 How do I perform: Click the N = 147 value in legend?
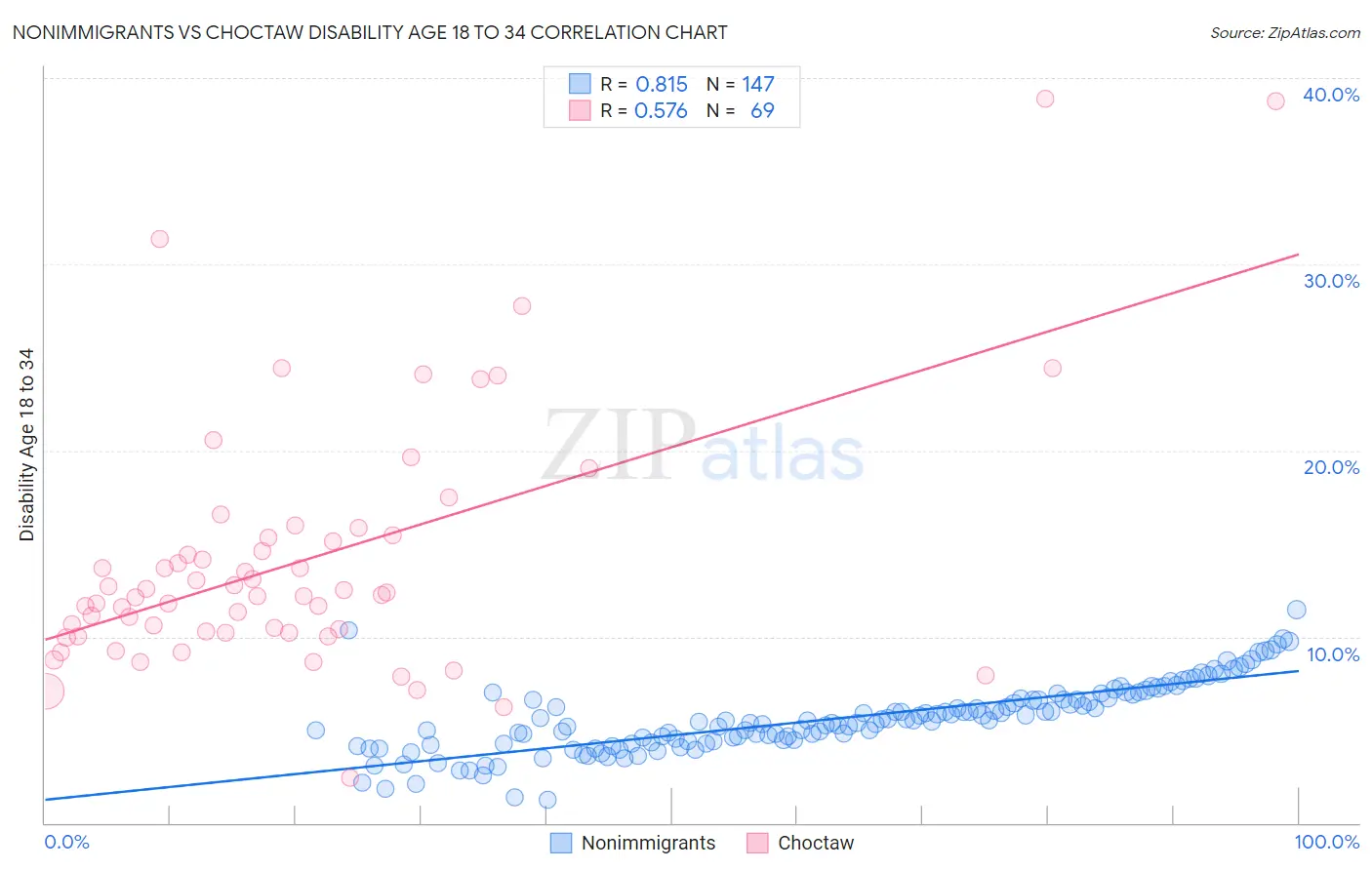tap(741, 84)
